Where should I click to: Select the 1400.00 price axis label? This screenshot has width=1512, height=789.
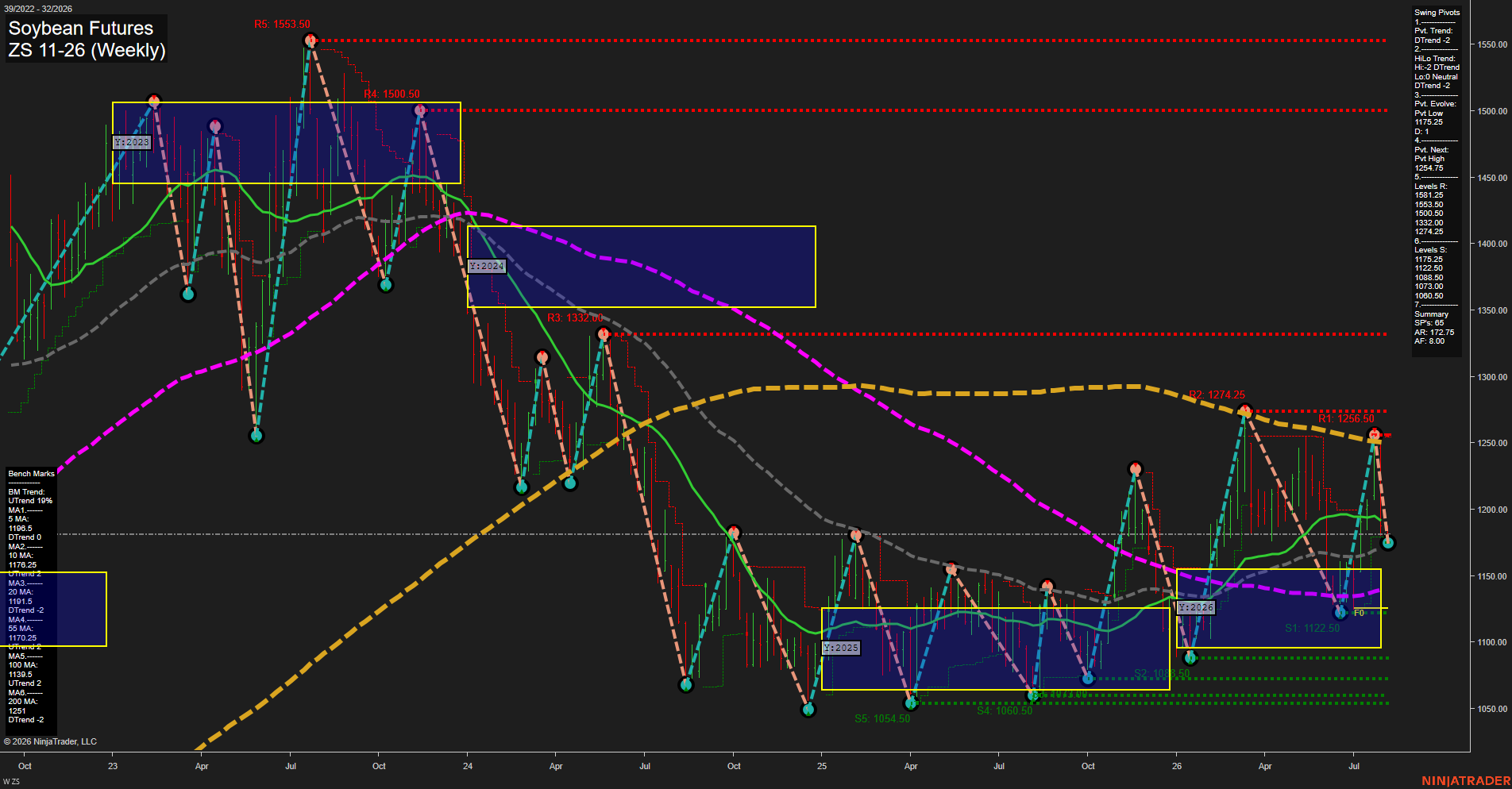coord(1492,244)
